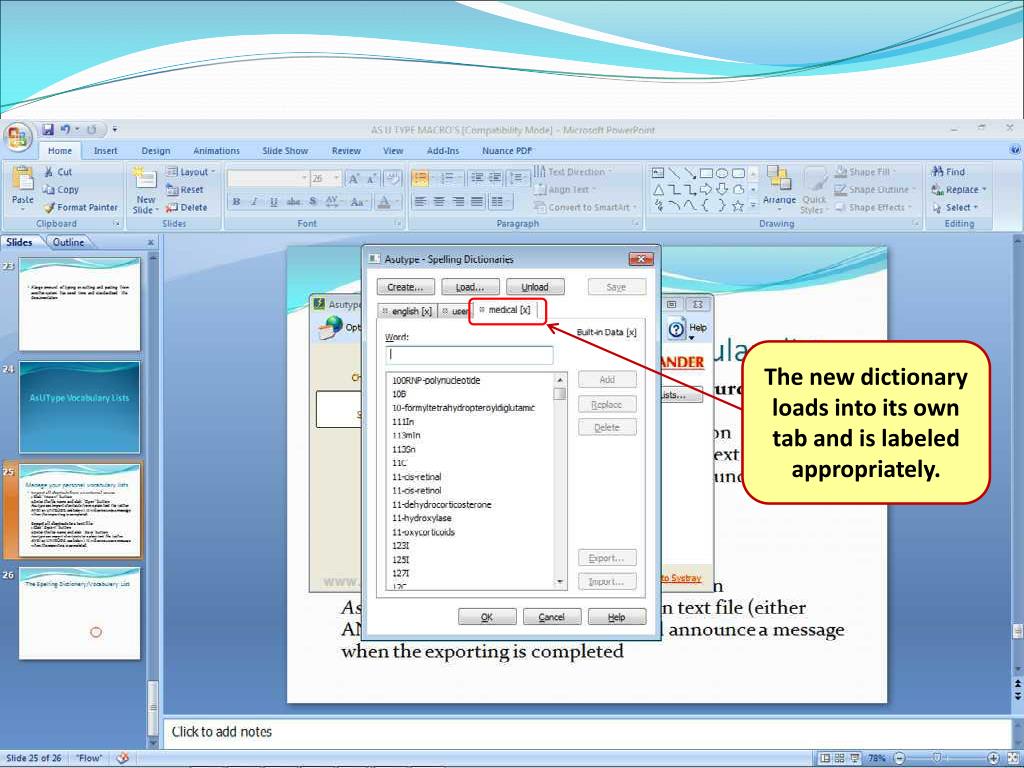Increase the font size with Grow Font
Screen dimensions: 1024x768
pyautogui.click(x=353, y=178)
